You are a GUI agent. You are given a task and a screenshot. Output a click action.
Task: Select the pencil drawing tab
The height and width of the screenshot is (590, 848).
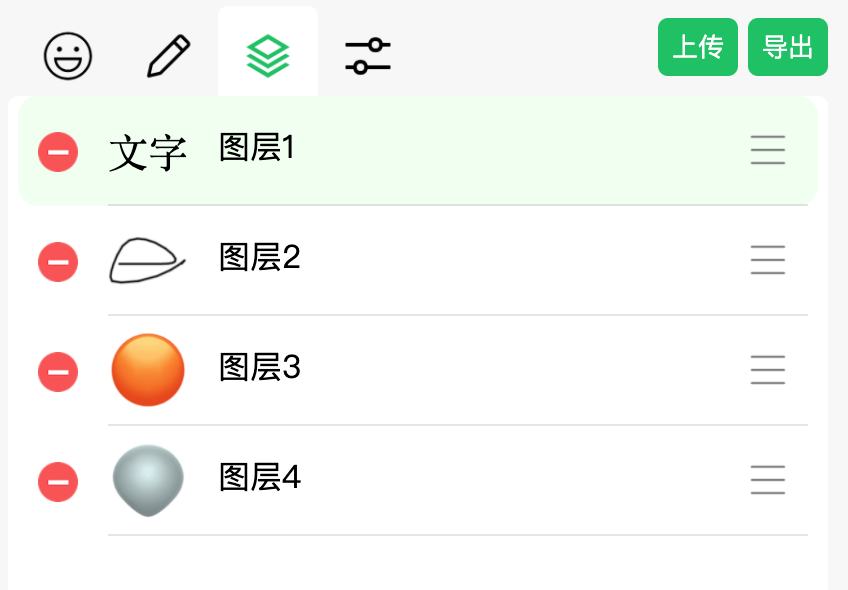[168, 56]
